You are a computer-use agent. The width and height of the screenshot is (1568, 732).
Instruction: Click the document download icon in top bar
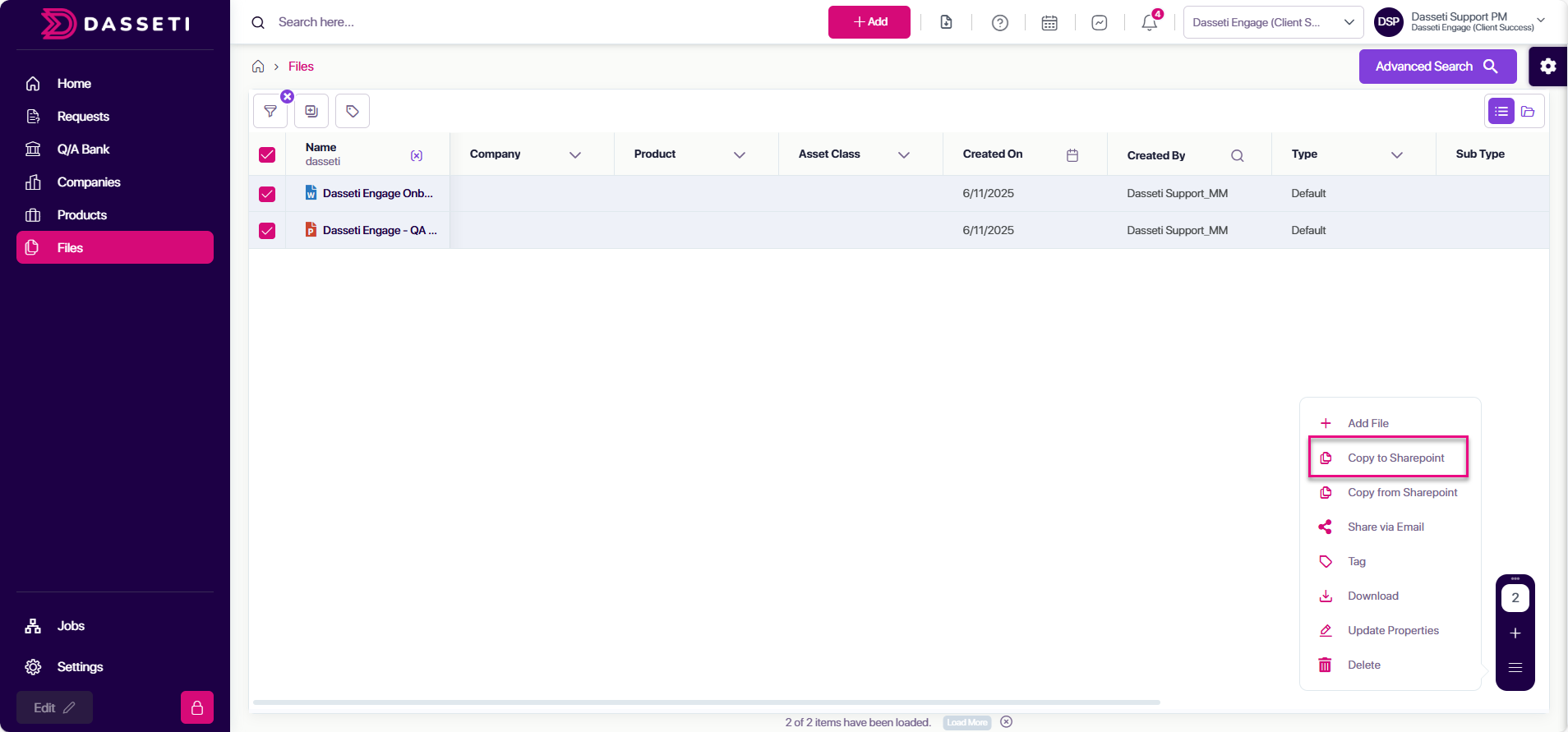947,22
